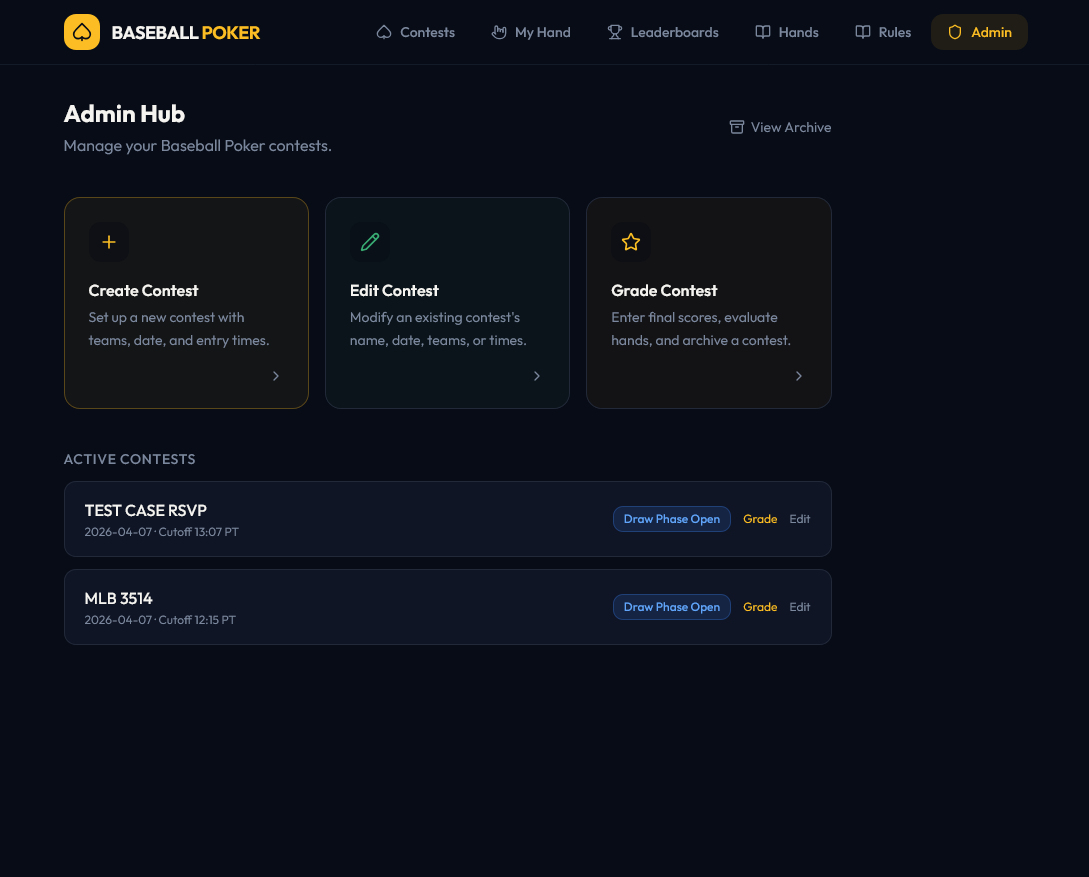The image size is (1089, 877).
Task: Click the star icon on Grade Contest
Action: [x=631, y=242]
